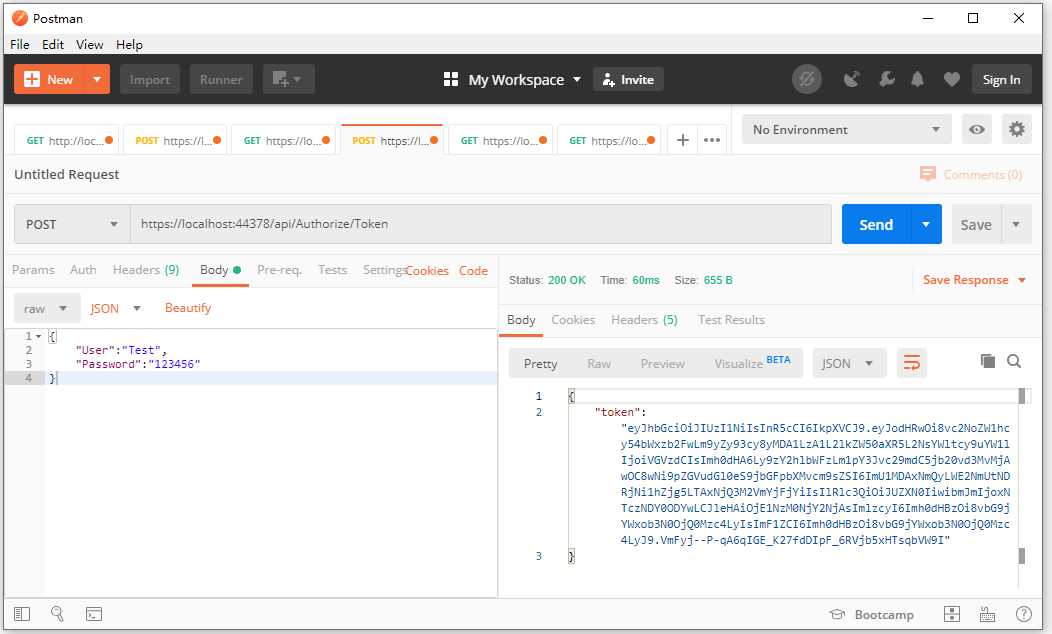Toggle the line wrap icon
The height and width of the screenshot is (634, 1052).
pos(911,364)
